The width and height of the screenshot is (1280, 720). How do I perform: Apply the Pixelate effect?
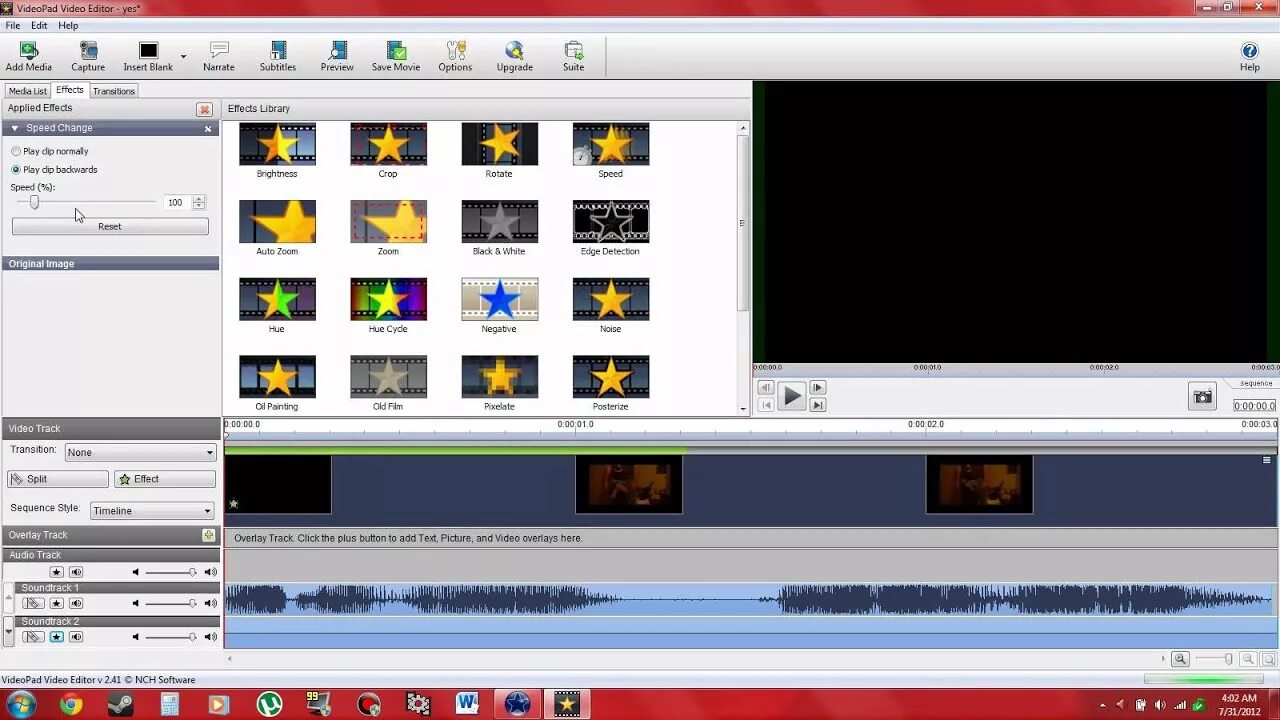point(499,384)
